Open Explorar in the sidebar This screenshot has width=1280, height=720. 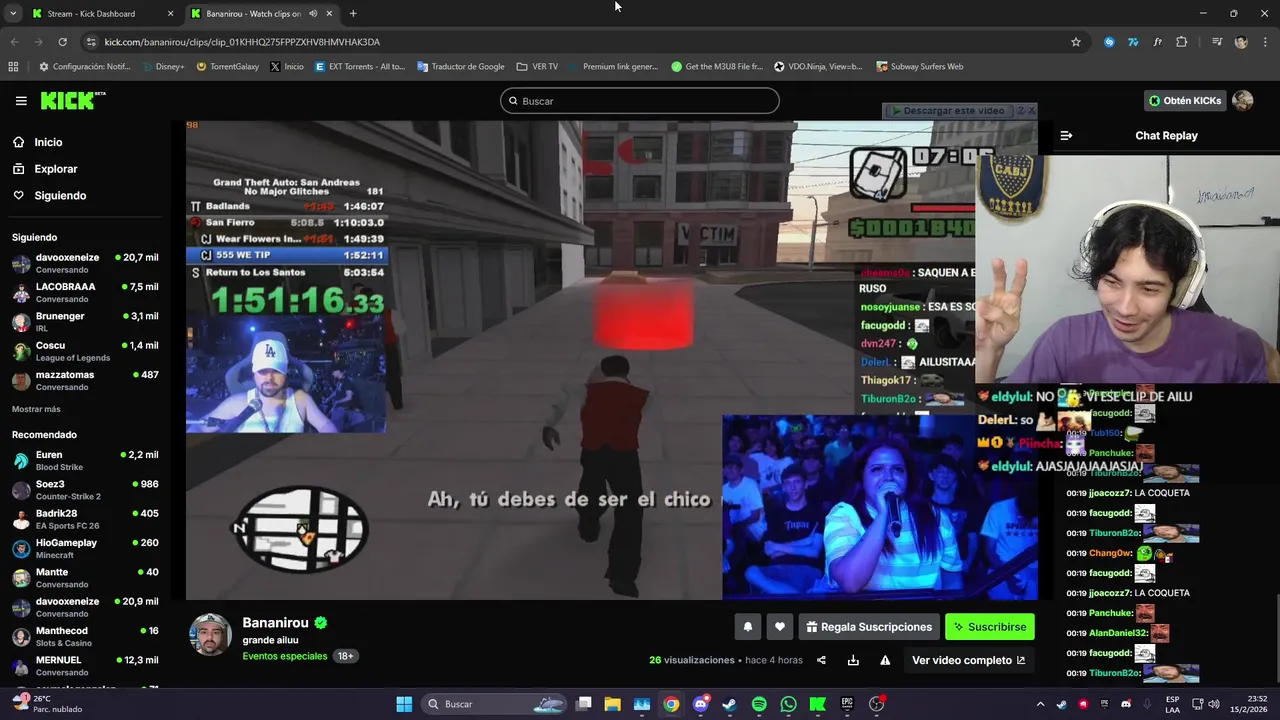[55, 169]
